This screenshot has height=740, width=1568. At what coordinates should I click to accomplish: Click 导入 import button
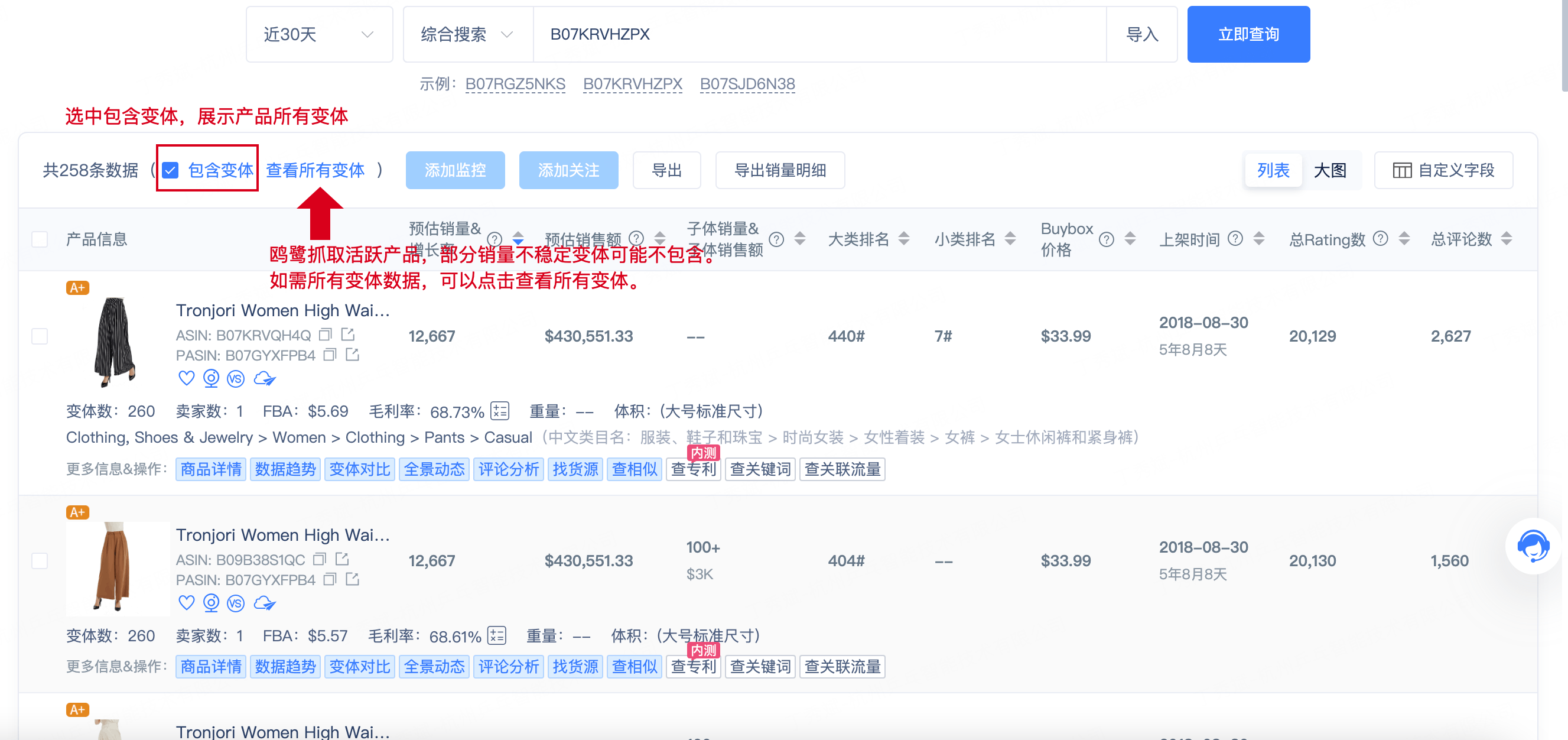coord(1142,35)
